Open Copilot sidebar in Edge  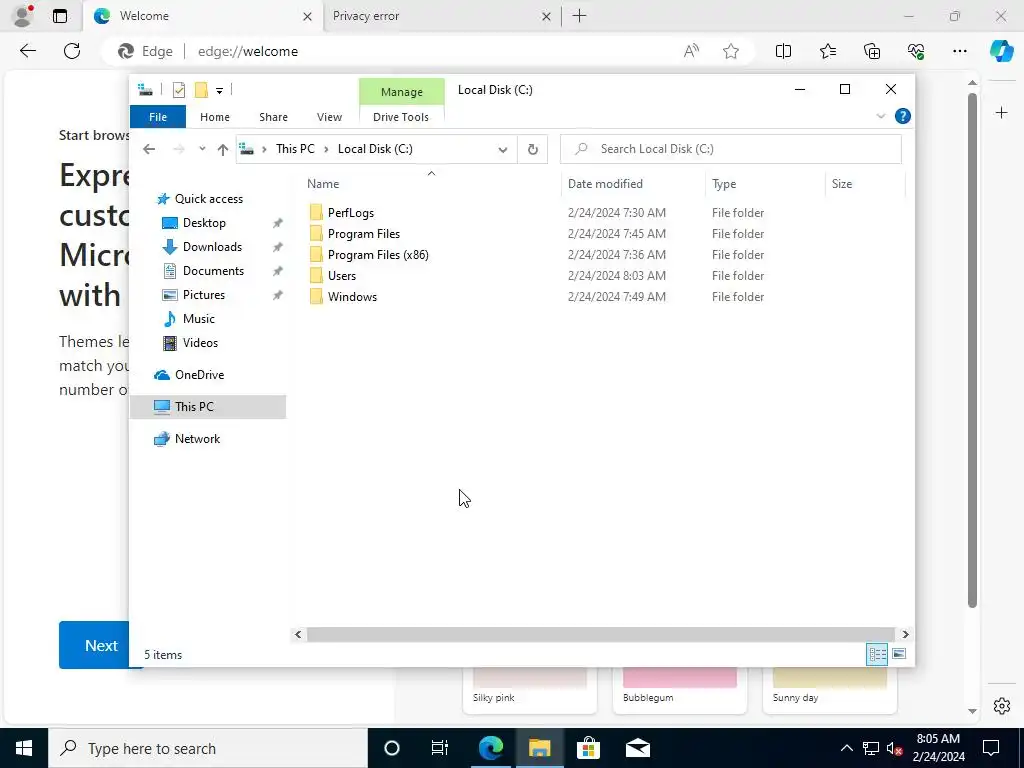coord(1001,51)
